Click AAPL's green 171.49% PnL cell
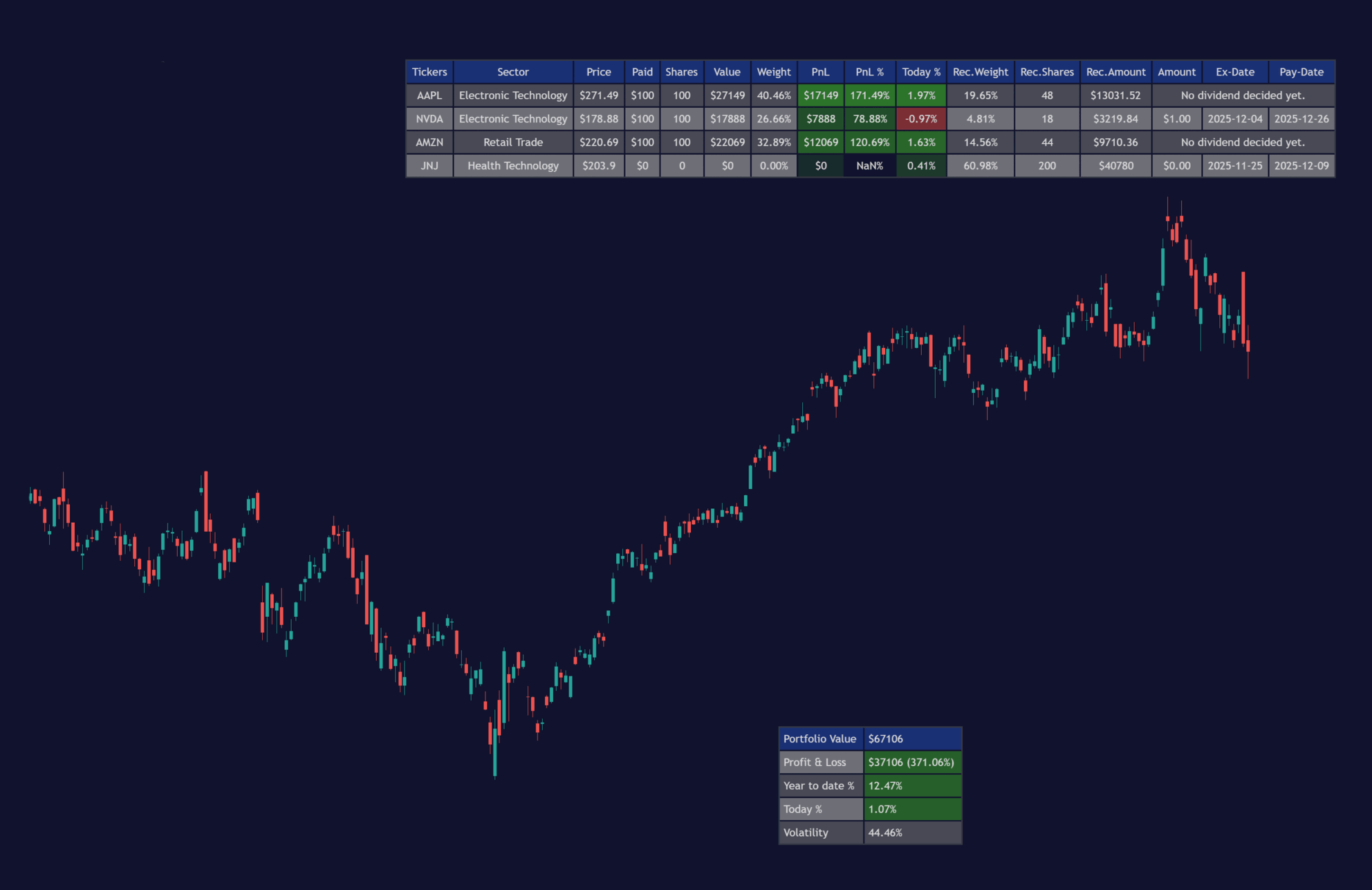This screenshot has width=1372, height=890. pyautogui.click(x=869, y=95)
